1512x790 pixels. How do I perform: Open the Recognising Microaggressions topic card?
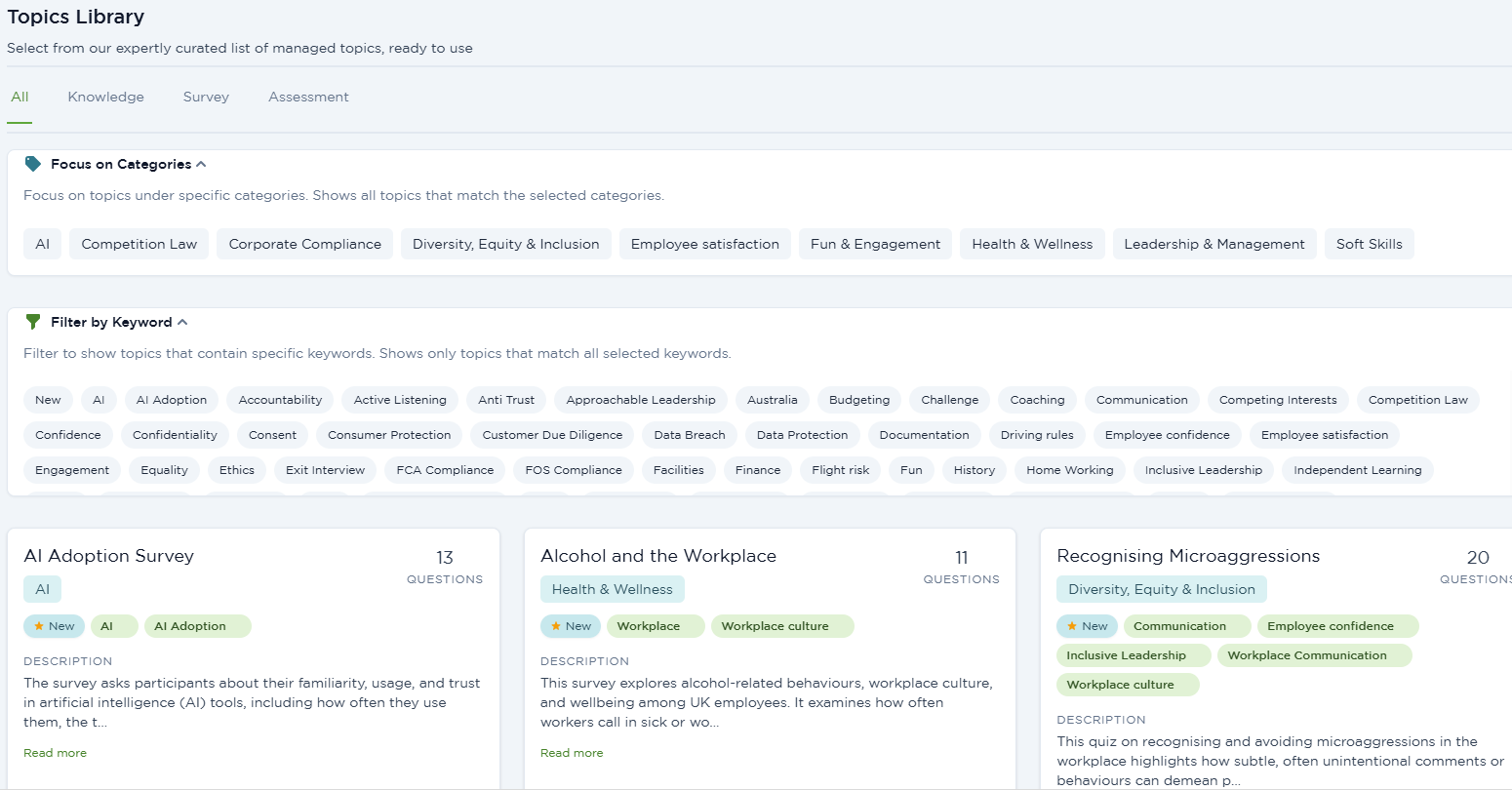pos(1187,556)
